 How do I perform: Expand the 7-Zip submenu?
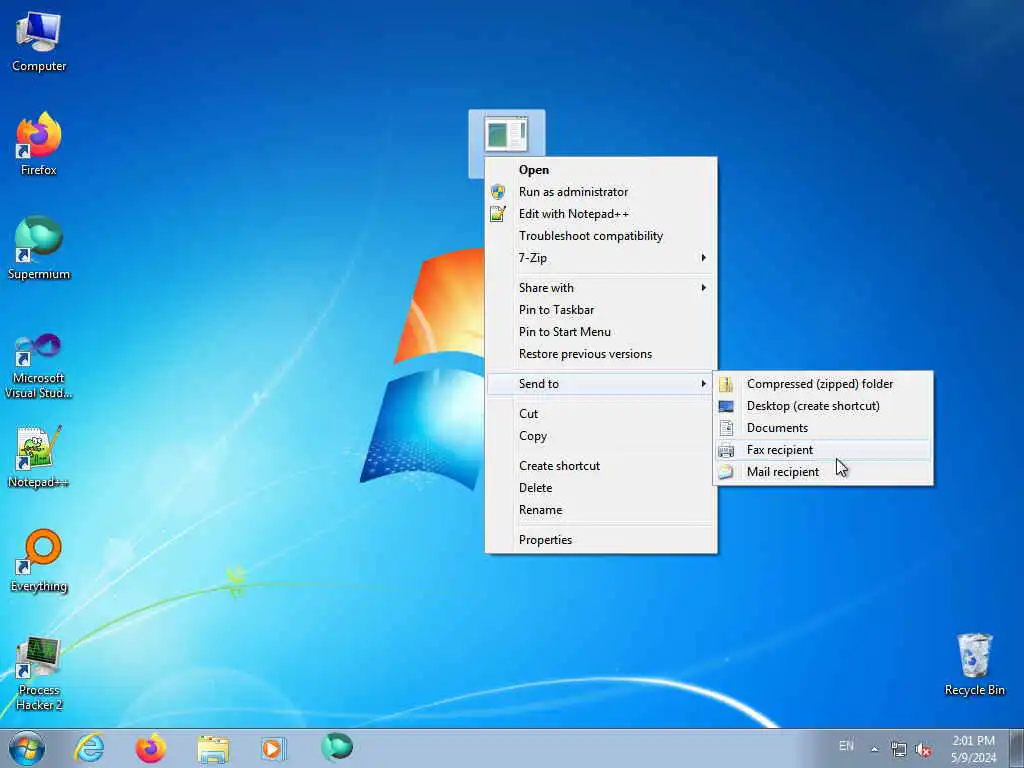pos(601,258)
